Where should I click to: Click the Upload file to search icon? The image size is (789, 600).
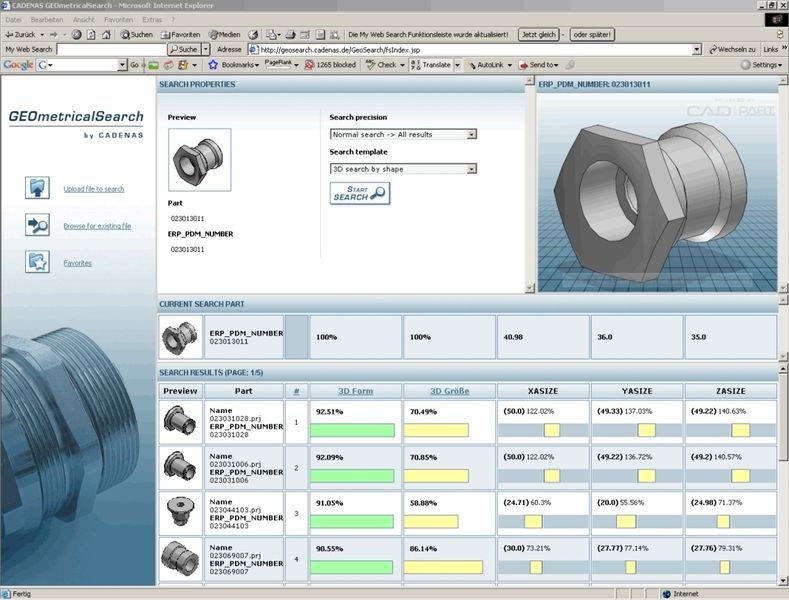37,188
